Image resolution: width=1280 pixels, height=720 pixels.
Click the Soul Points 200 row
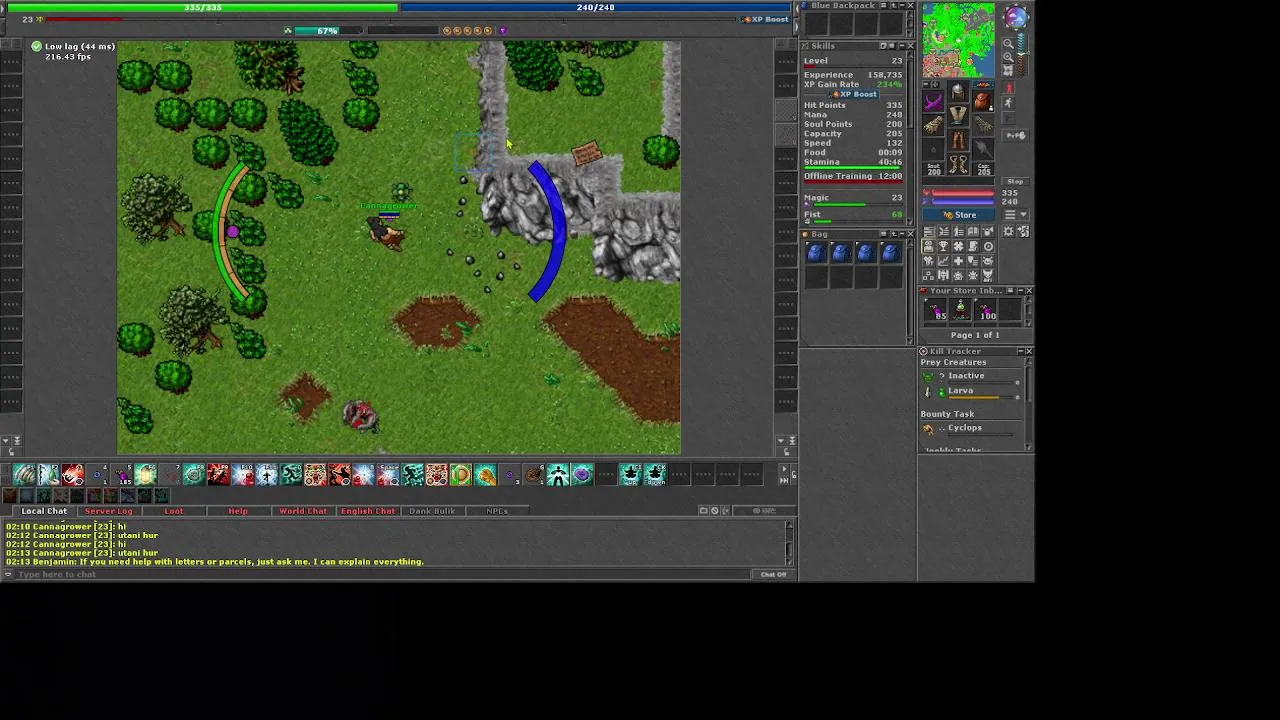[x=853, y=124]
